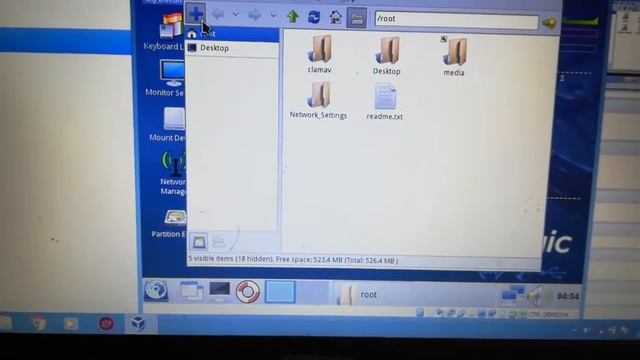Open the Partition Editor desktop icon
Image resolution: width=640 pixels, height=360 pixels.
tap(170, 224)
